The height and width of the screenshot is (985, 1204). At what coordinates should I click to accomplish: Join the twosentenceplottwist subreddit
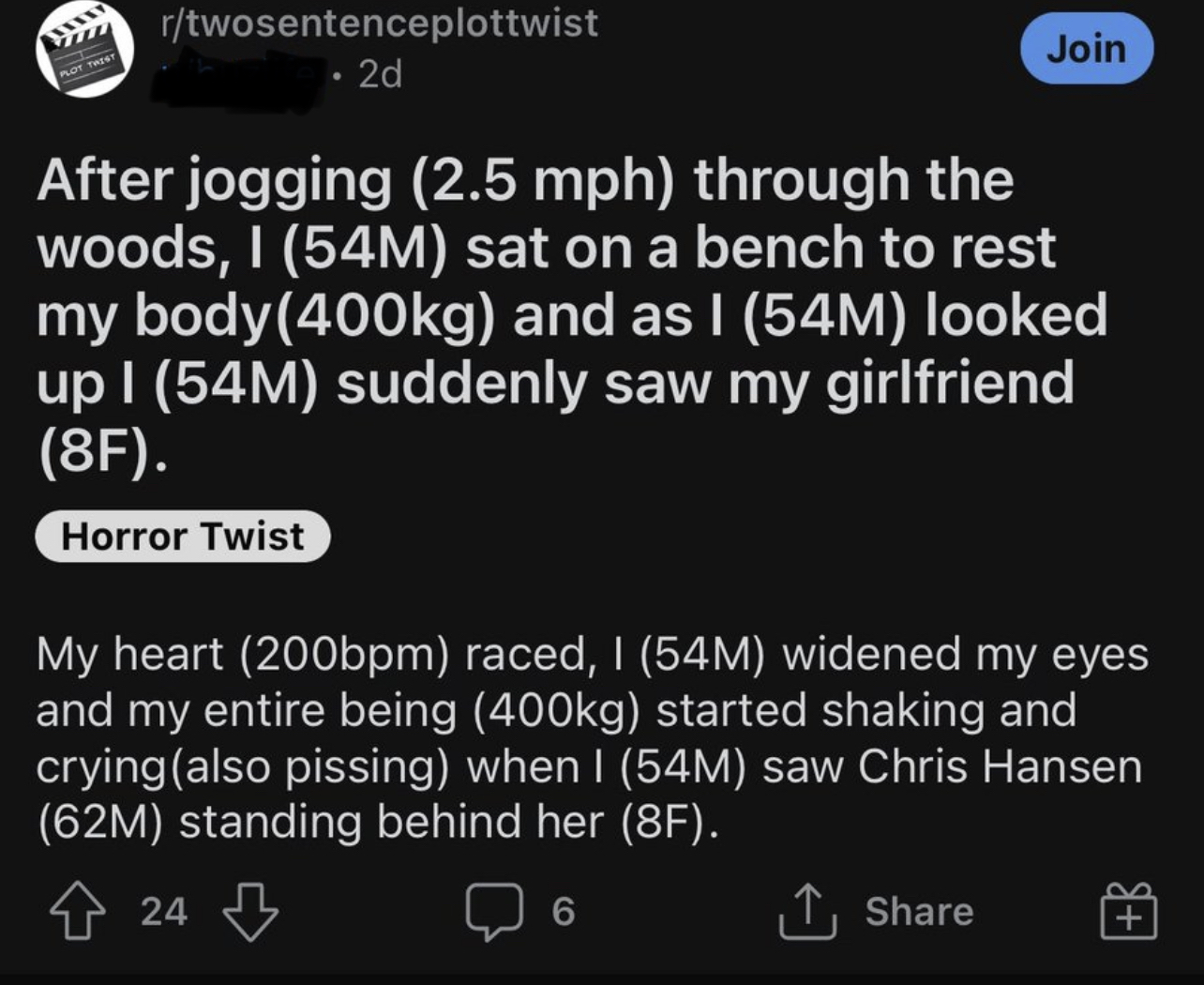(1086, 48)
